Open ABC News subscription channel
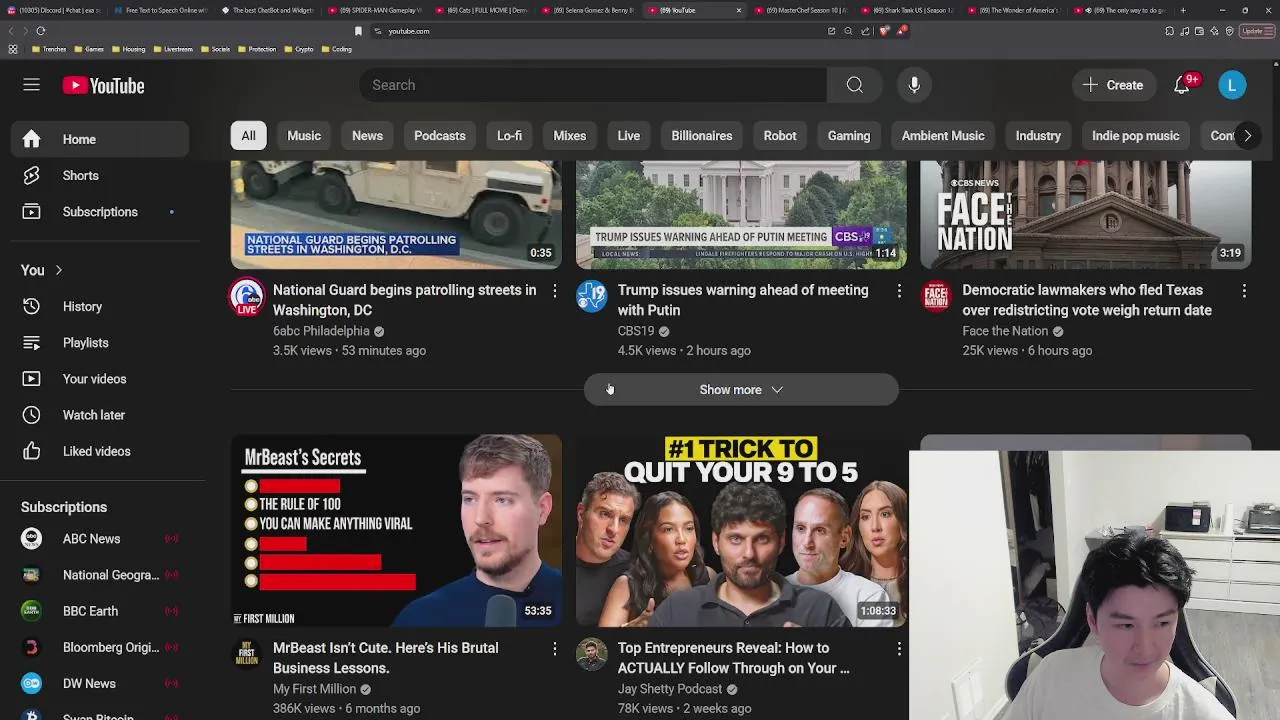 point(100,539)
